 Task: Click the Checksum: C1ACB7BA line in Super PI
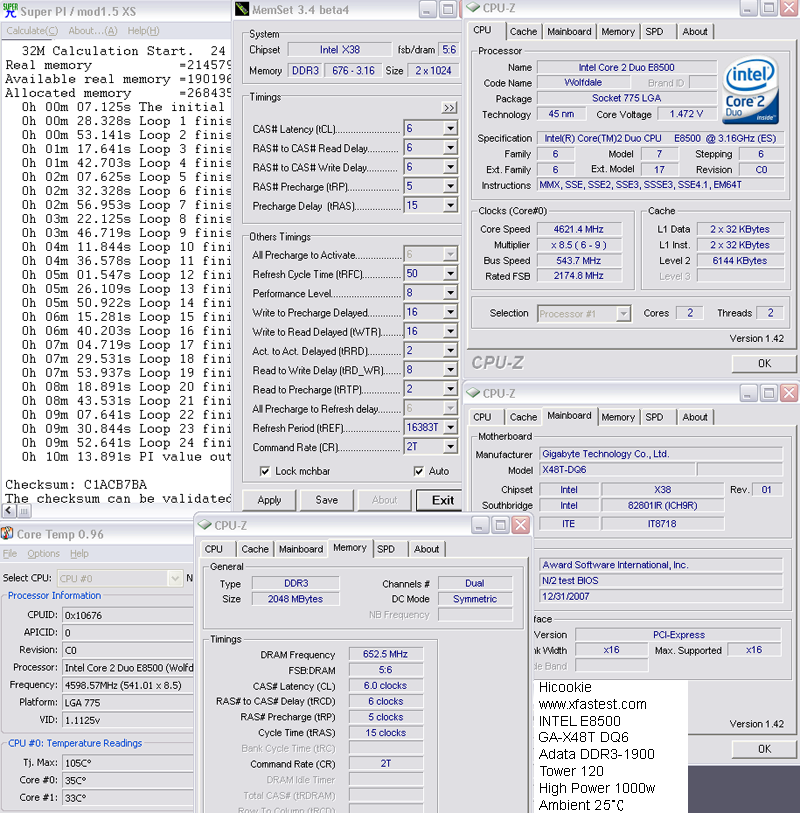click(x=76, y=485)
